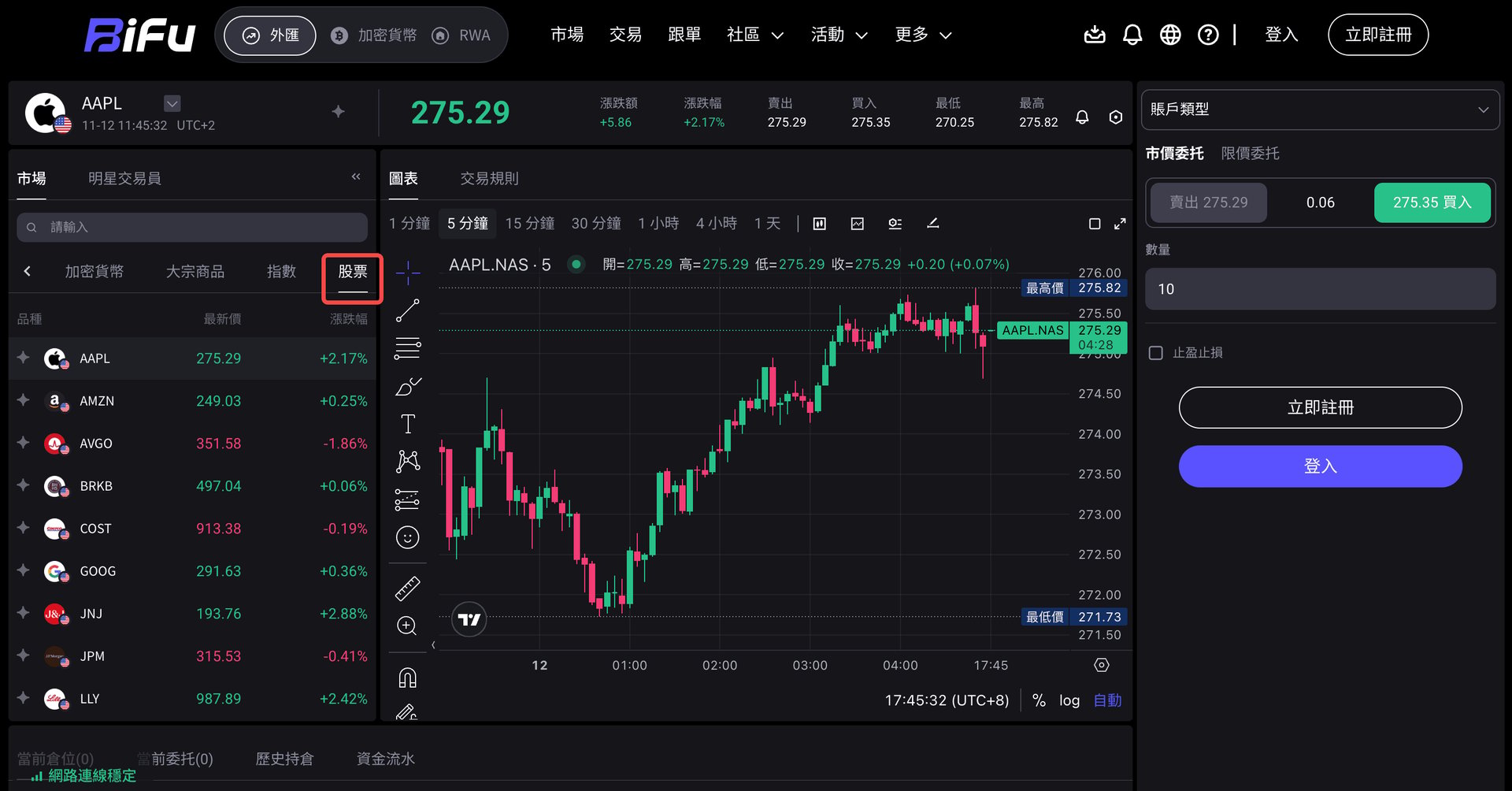Click the TradingView logo on chart
The image size is (1512, 791).
(469, 619)
